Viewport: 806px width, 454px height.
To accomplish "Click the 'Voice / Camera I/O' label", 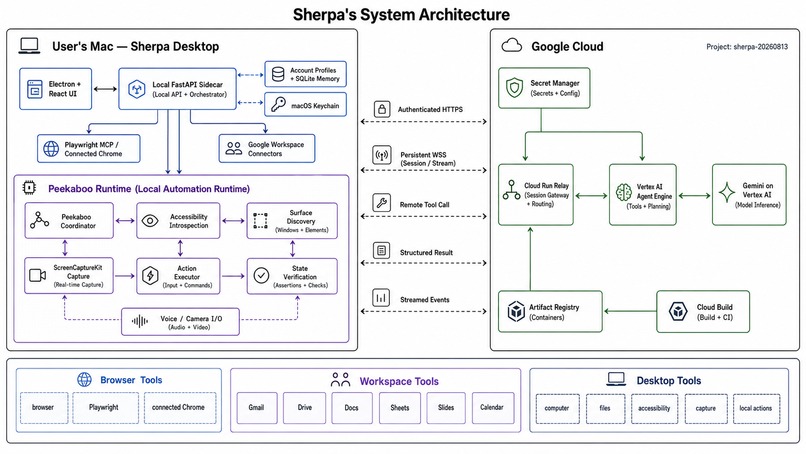I will [191, 319].
